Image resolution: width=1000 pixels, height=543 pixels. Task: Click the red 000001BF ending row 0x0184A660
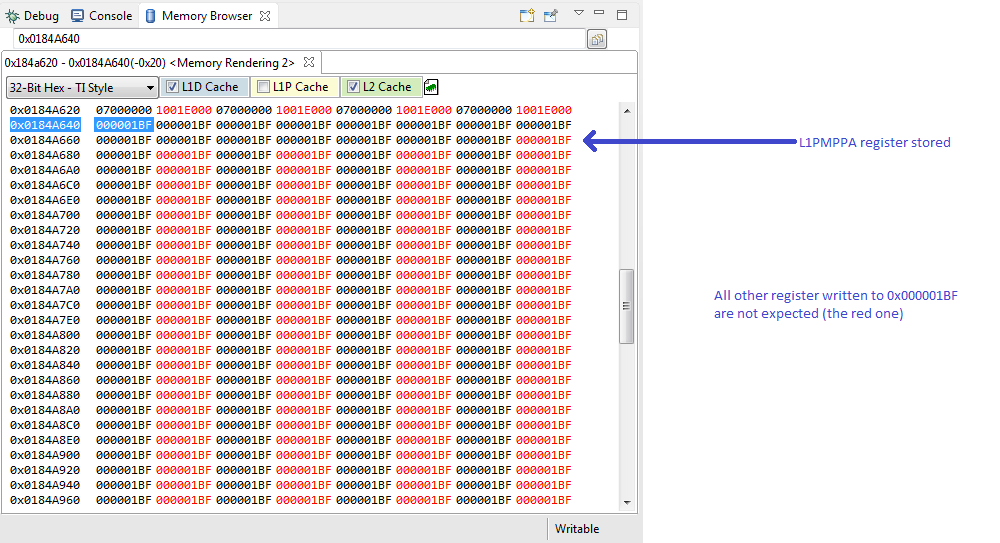coord(543,140)
